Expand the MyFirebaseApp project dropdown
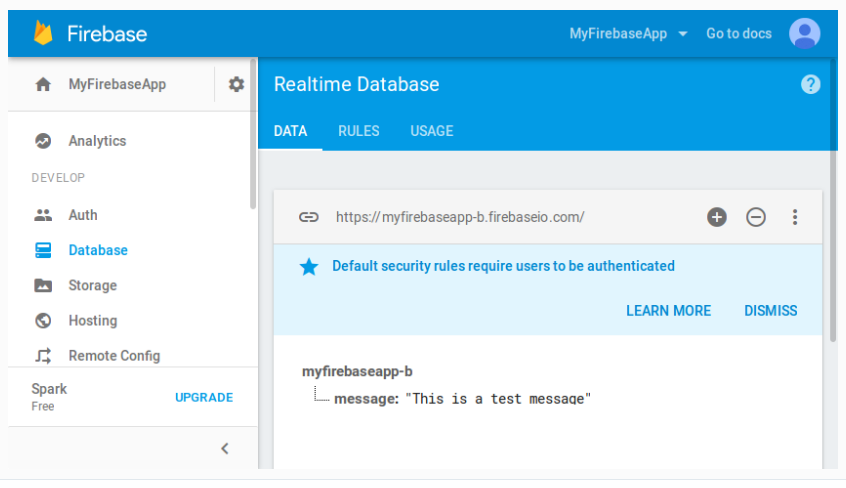This screenshot has width=846, height=488. coord(628,33)
